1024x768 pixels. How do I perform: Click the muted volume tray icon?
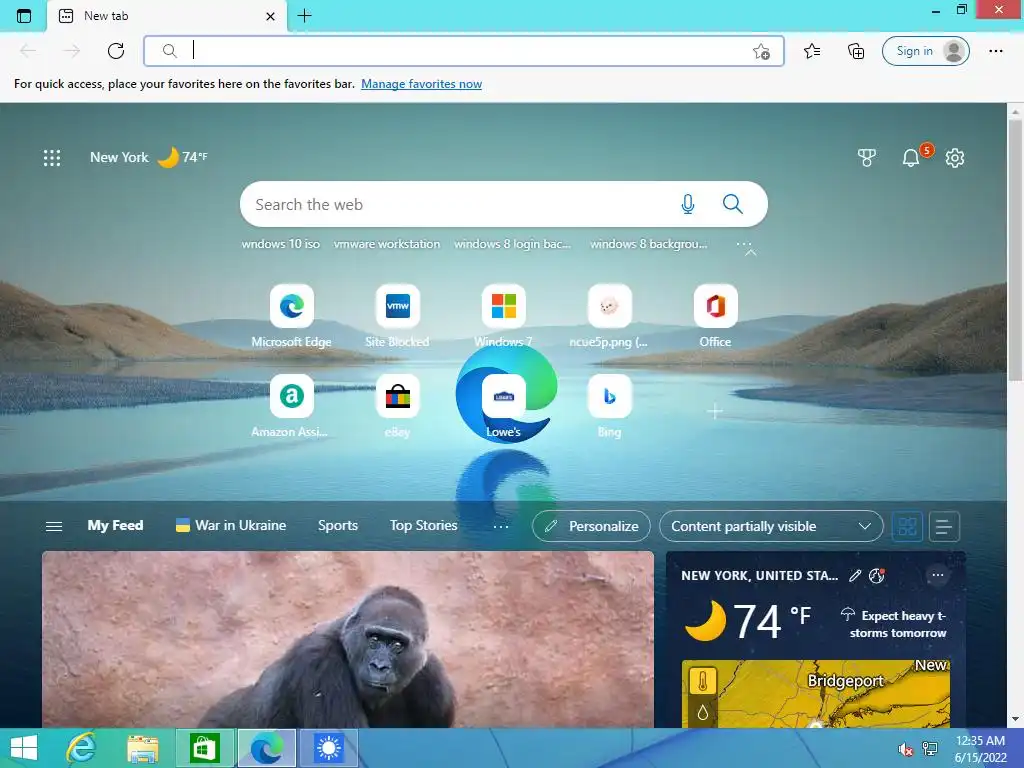(x=906, y=749)
